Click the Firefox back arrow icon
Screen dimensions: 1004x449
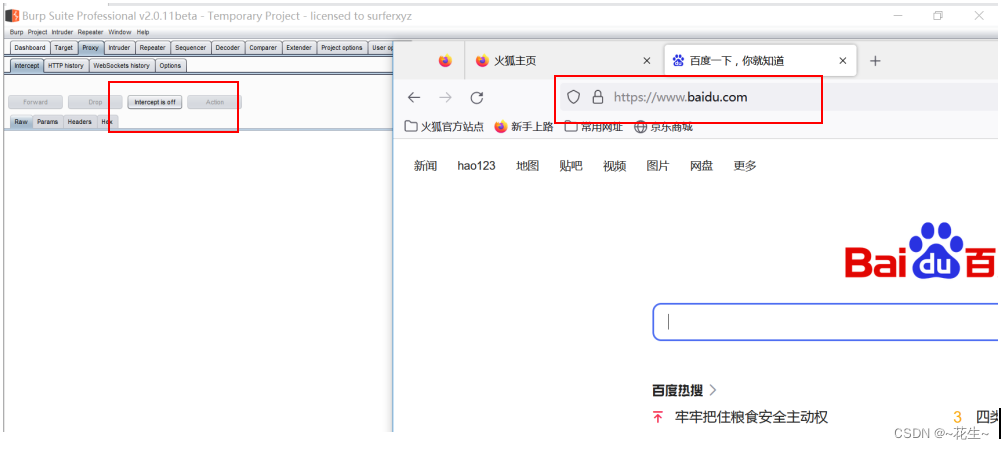[x=414, y=97]
